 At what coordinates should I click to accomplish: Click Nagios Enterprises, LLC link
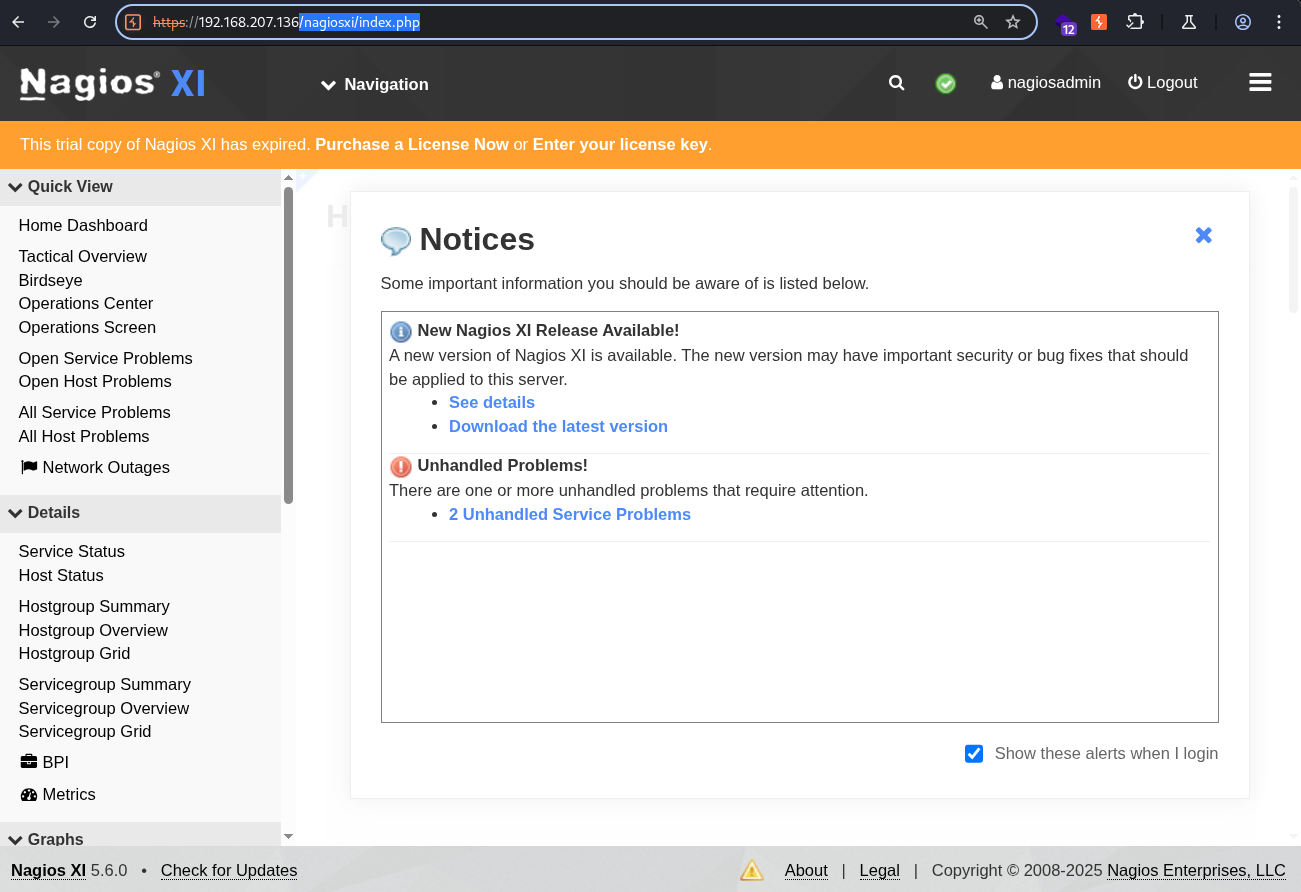(1196, 870)
